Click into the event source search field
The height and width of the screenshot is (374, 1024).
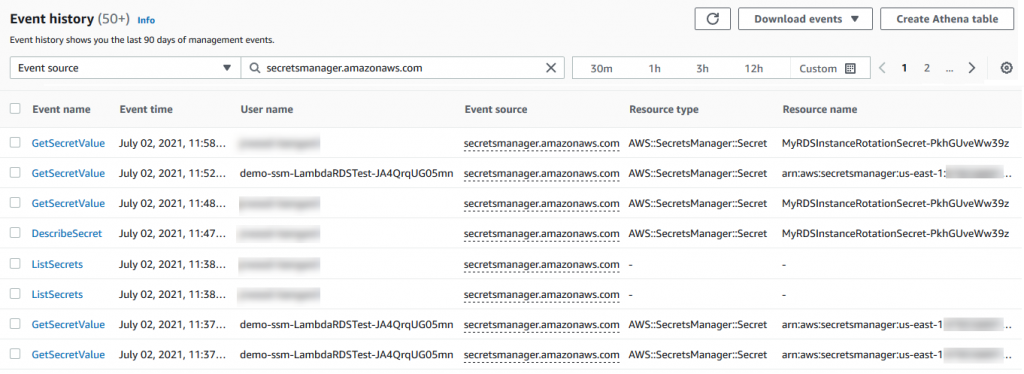click(403, 68)
